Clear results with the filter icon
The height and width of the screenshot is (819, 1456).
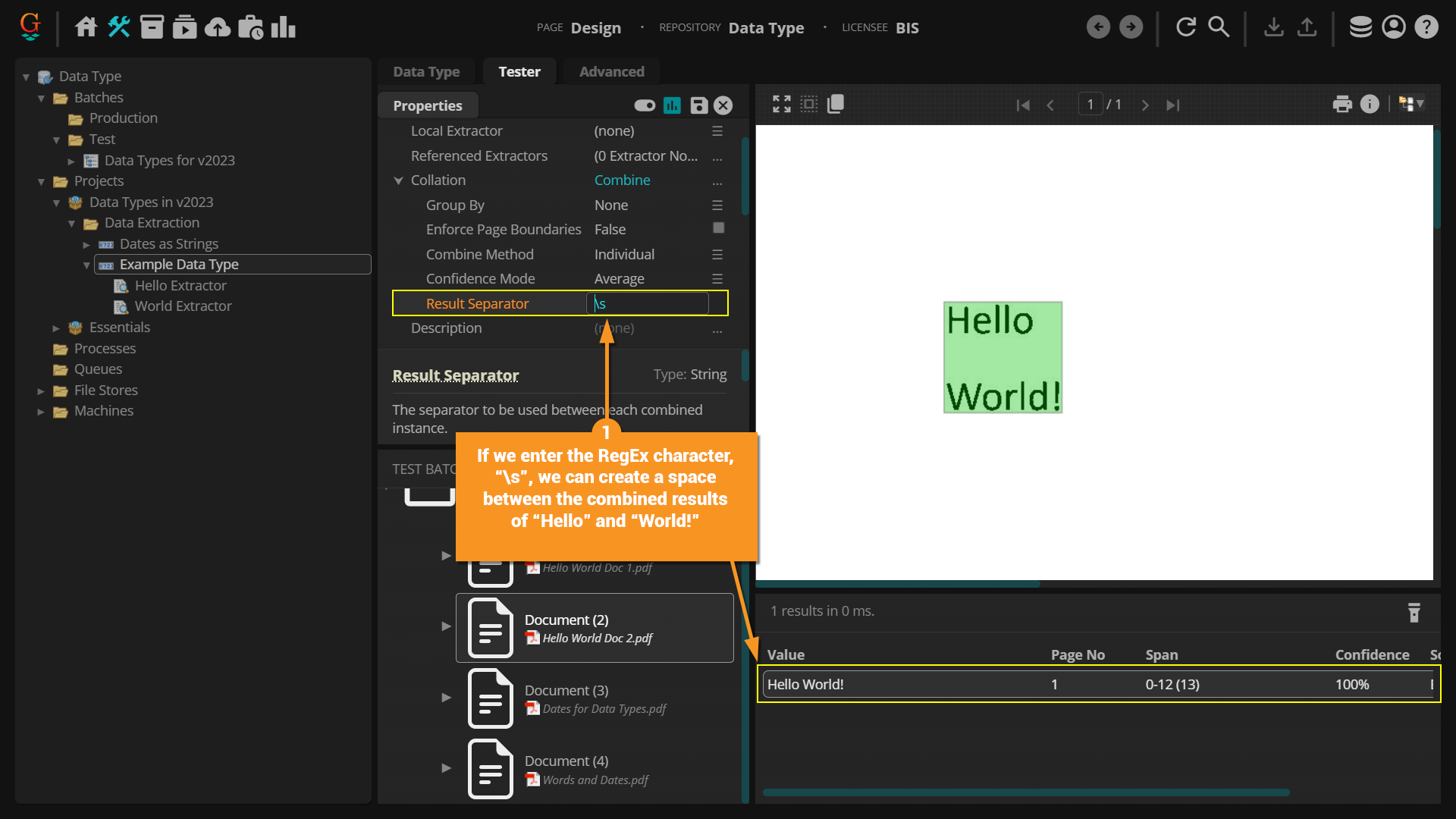(1414, 613)
